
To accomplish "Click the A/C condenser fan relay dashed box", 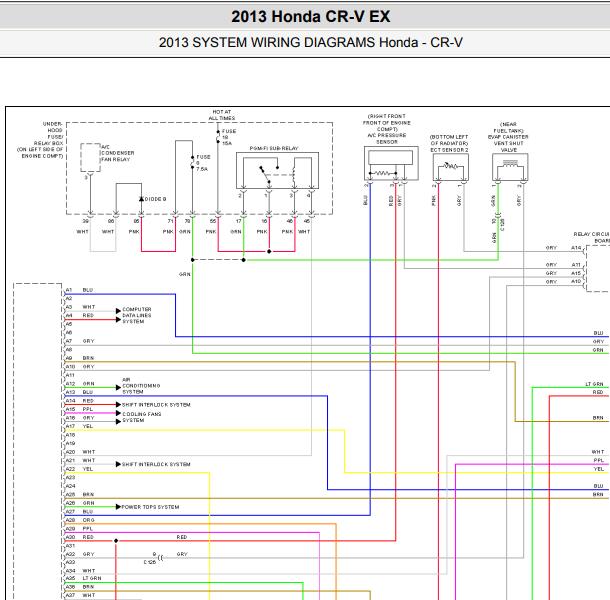I will [90, 158].
